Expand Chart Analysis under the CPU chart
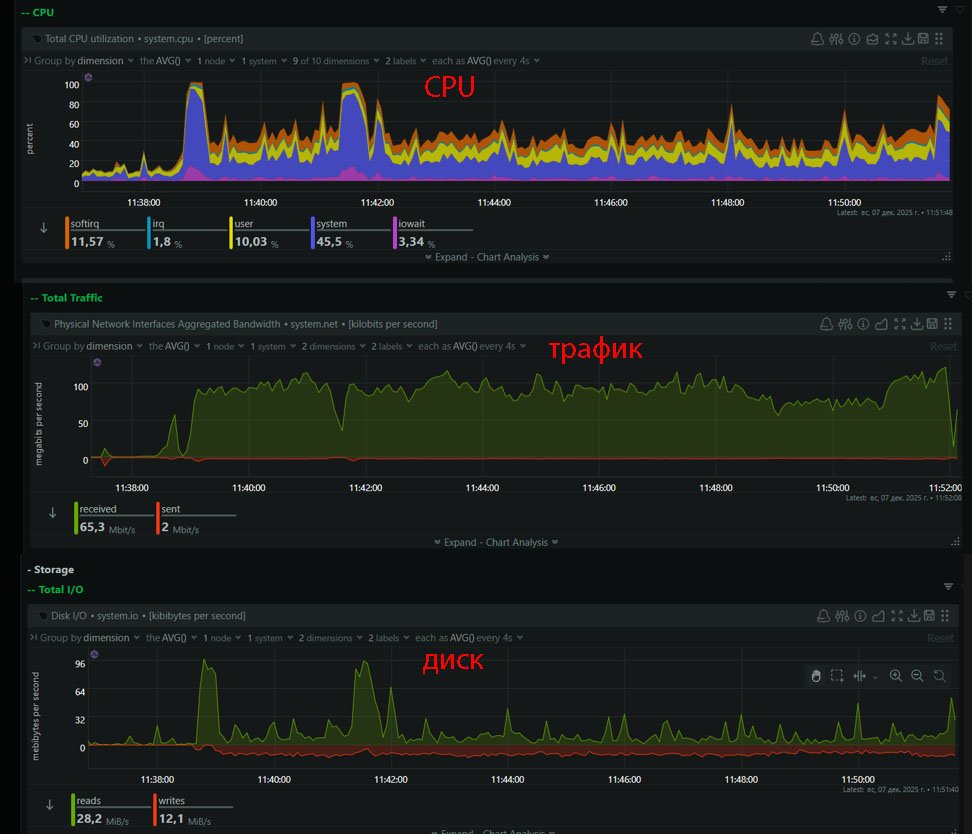This screenshot has width=972, height=834. pos(483,257)
